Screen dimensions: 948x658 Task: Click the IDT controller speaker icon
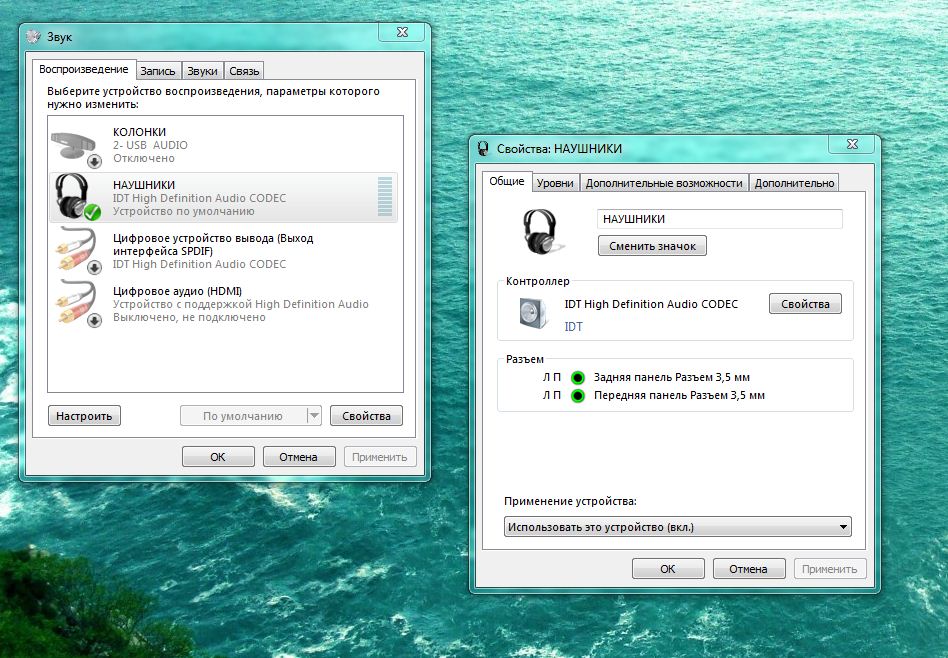[533, 313]
